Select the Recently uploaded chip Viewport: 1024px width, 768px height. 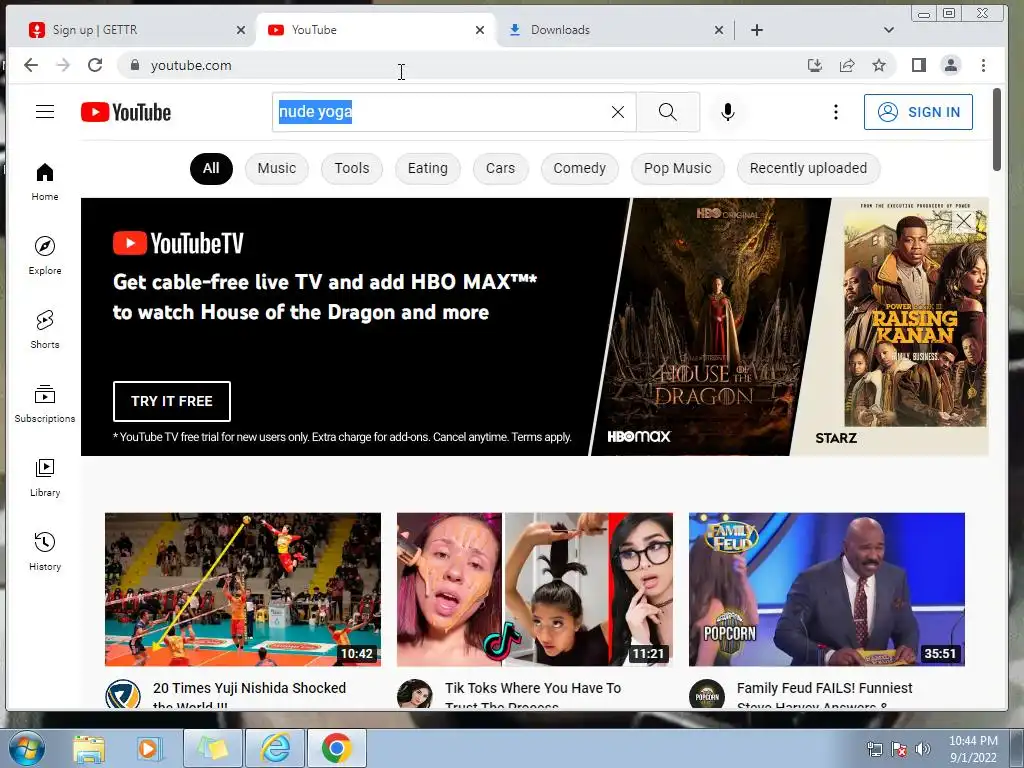click(808, 168)
